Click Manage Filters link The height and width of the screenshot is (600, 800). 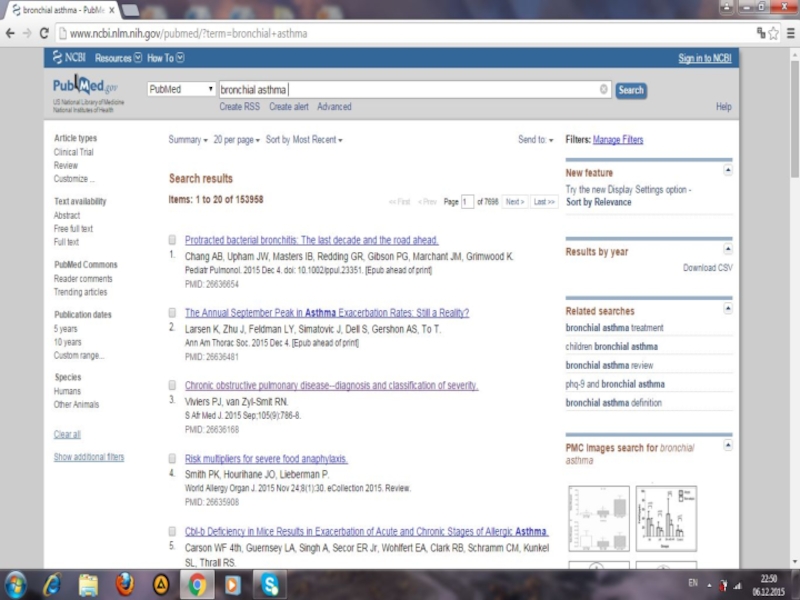point(618,140)
